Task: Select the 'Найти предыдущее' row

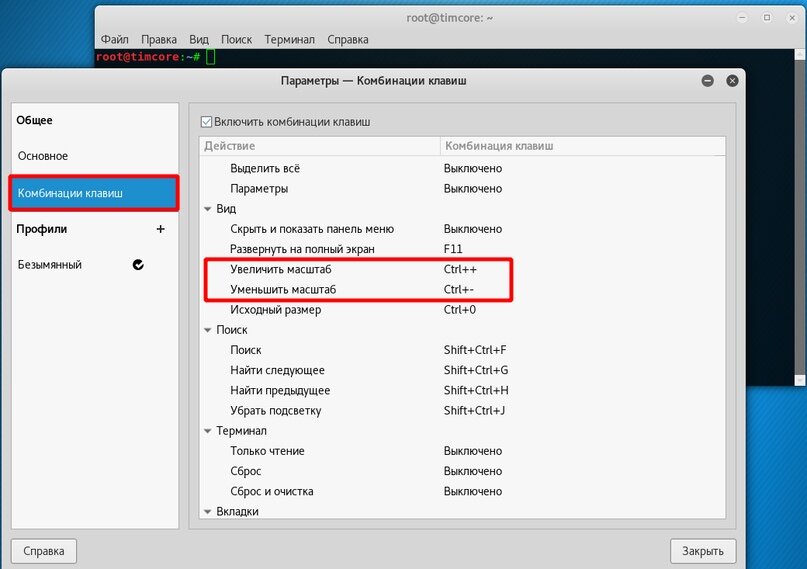Action: (x=462, y=390)
